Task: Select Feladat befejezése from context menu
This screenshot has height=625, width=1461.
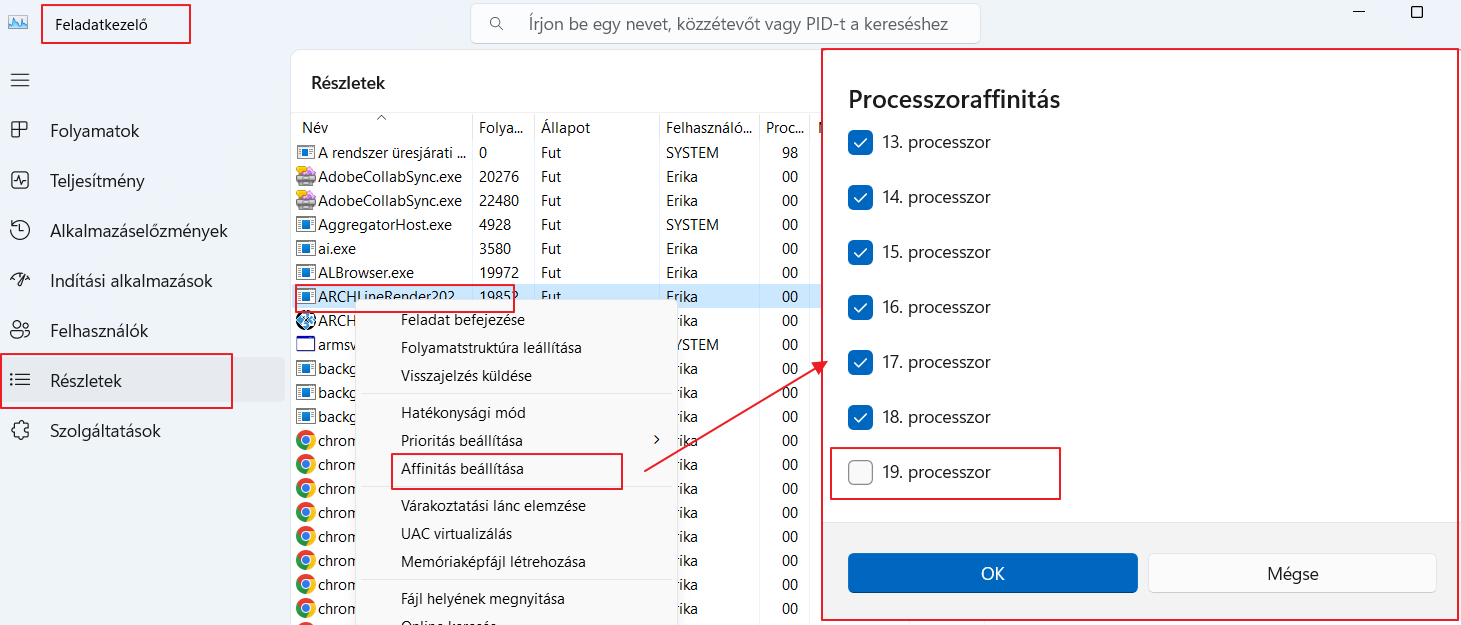Action: (463, 320)
